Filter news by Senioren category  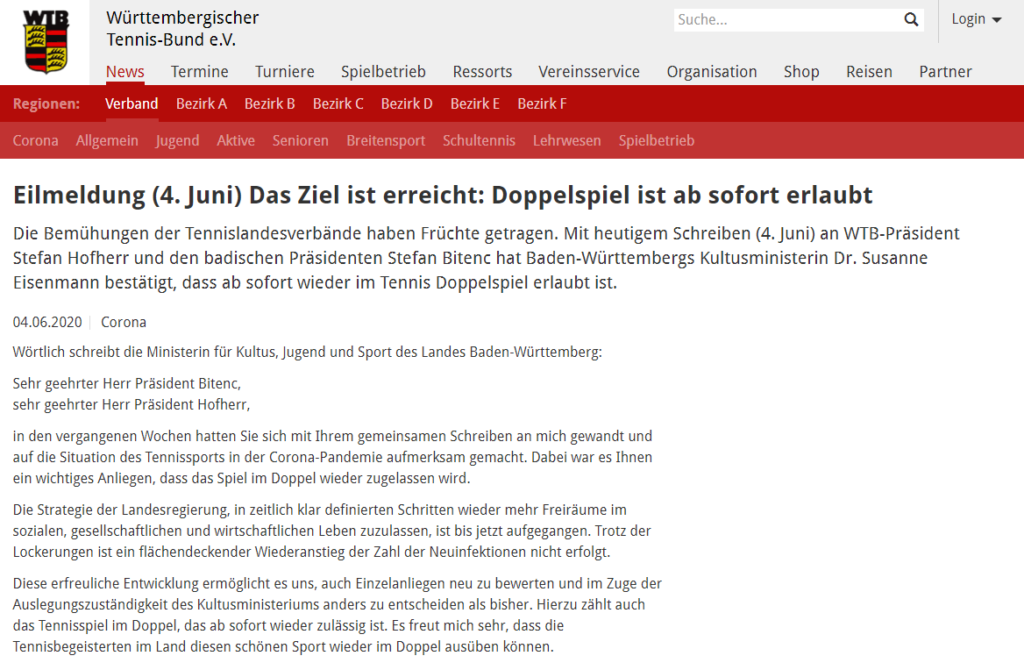pyautogui.click(x=300, y=140)
